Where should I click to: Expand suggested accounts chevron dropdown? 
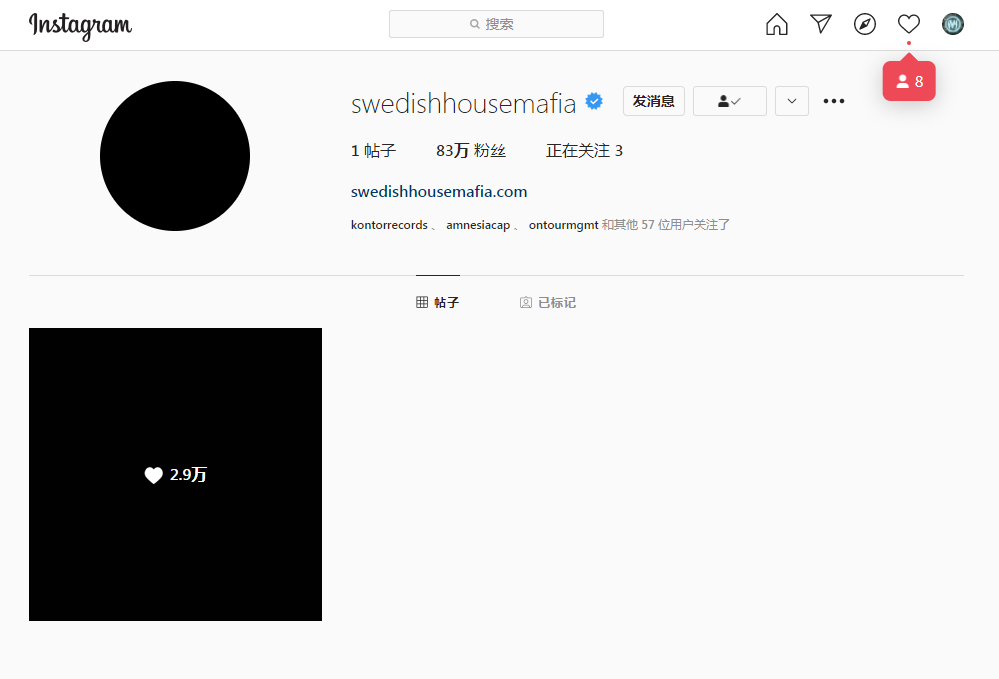pos(791,101)
